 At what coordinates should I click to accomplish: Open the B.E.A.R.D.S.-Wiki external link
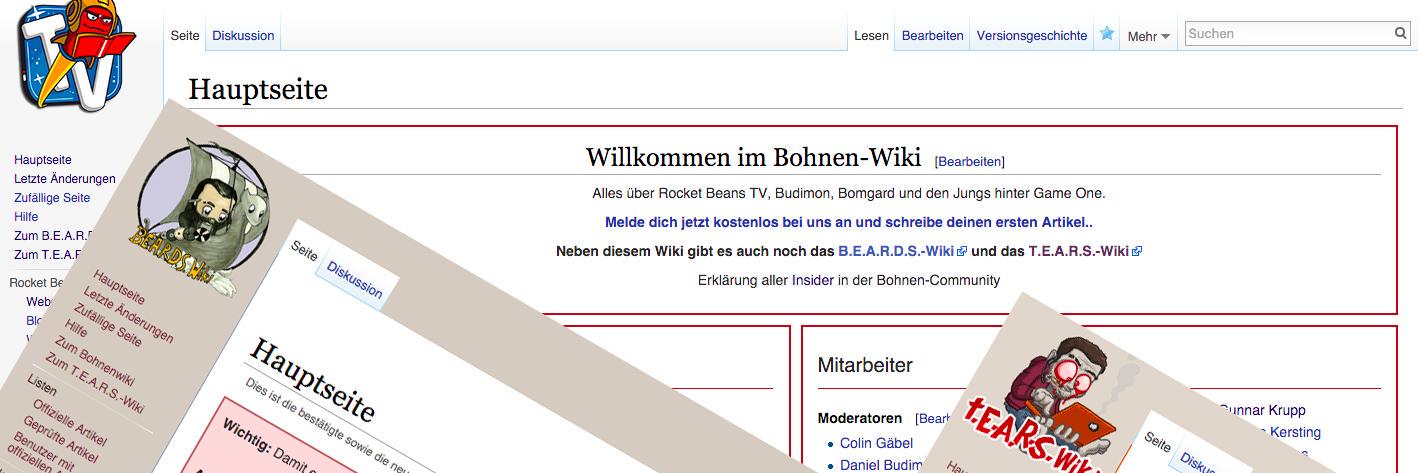point(902,251)
